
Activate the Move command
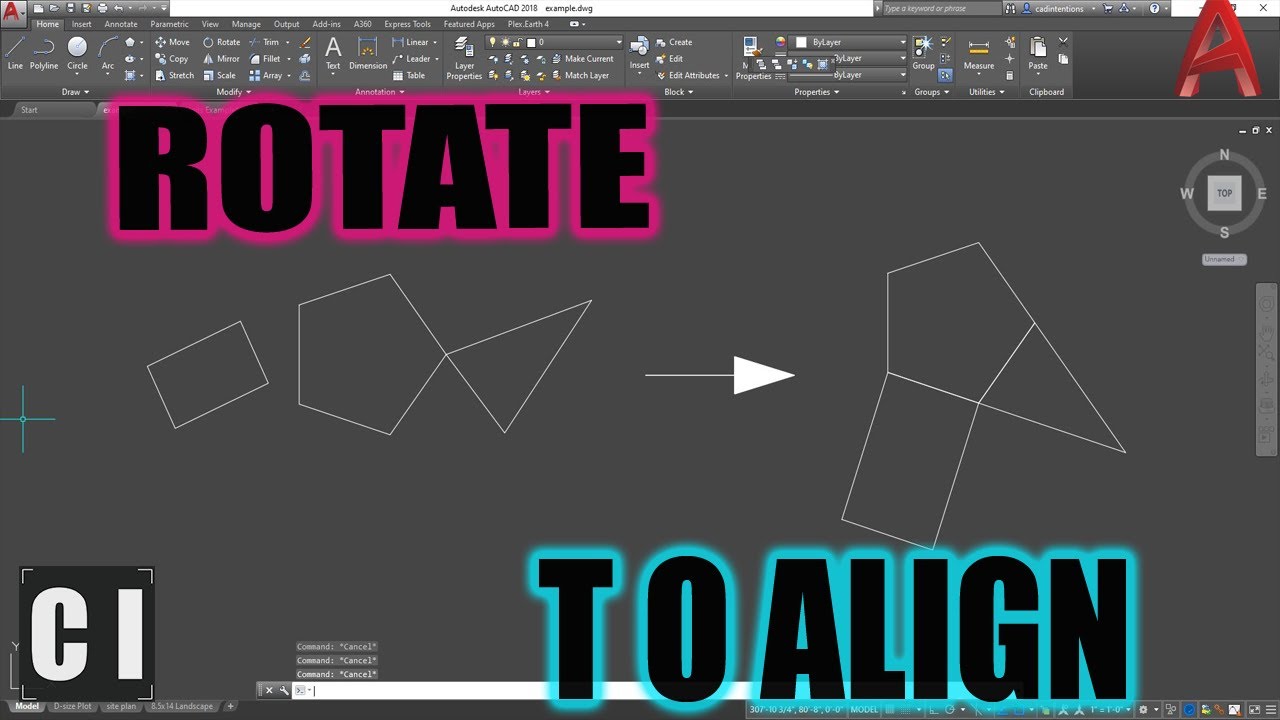click(x=172, y=42)
